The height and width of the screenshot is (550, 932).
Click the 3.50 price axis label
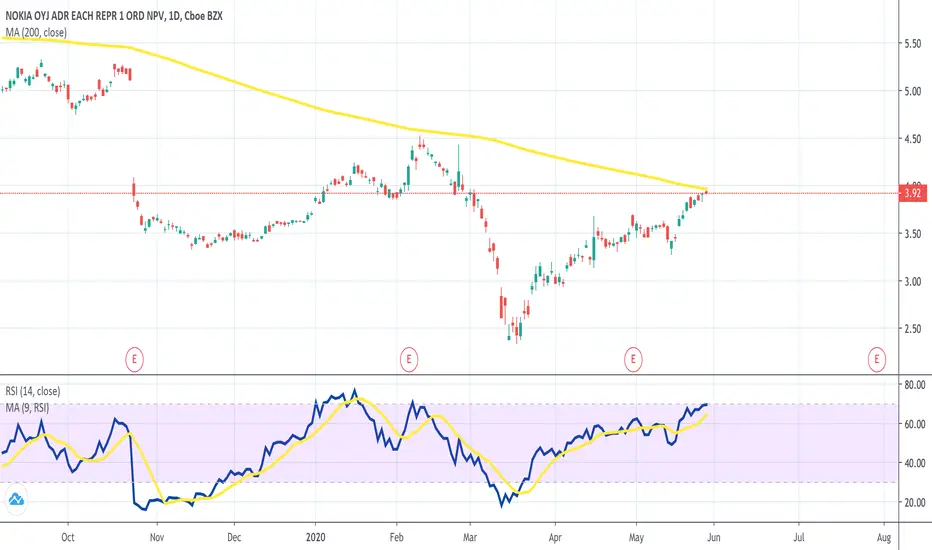tap(912, 234)
